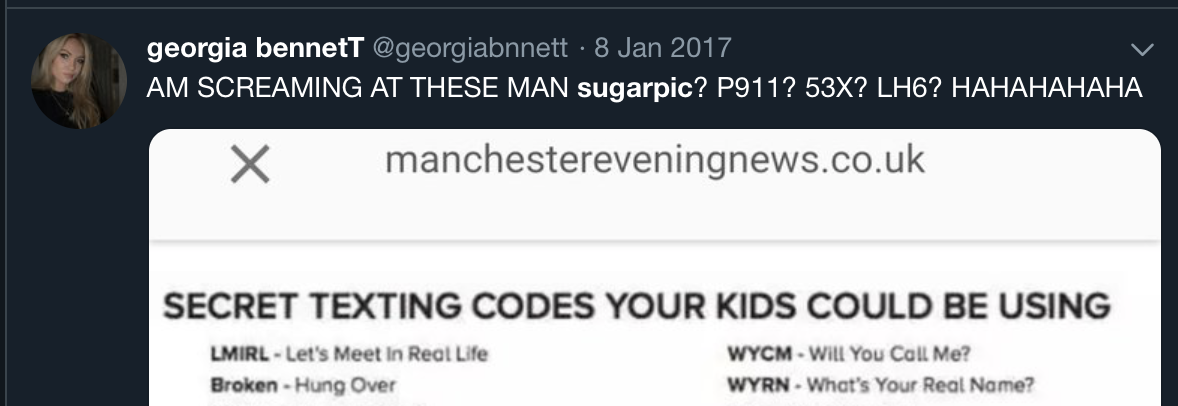Select the WYRN code entry
The width and height of the screenshot is (1178, 406).
click(x=880, y=386)
